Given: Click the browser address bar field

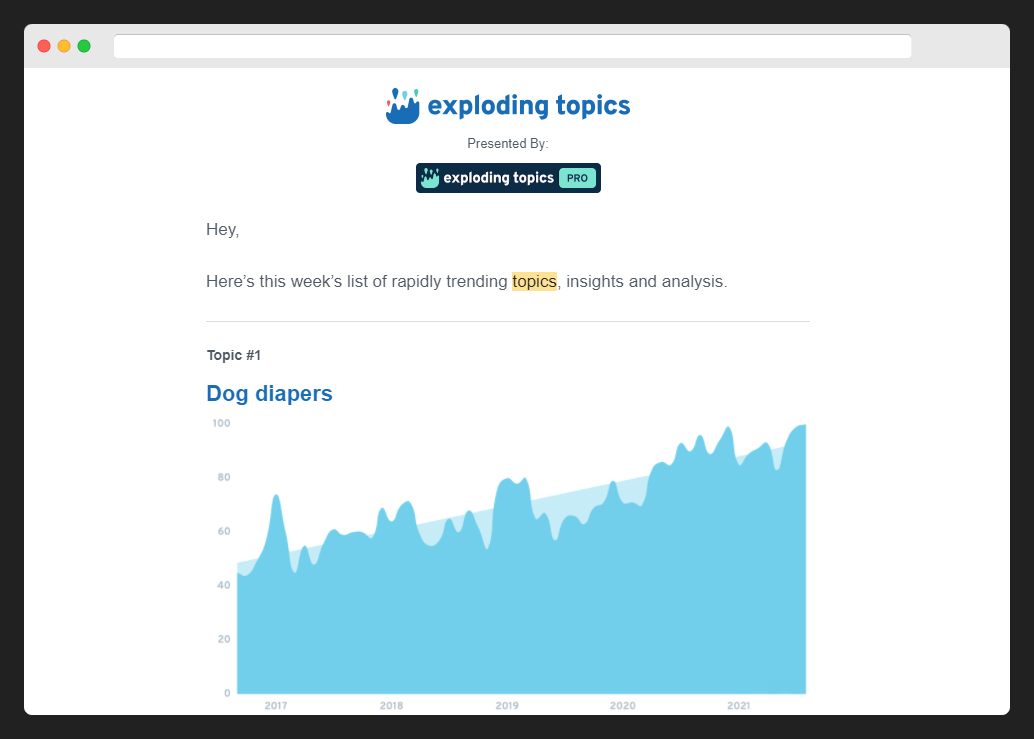Looking at the screenshot, I should pos(512,46).
